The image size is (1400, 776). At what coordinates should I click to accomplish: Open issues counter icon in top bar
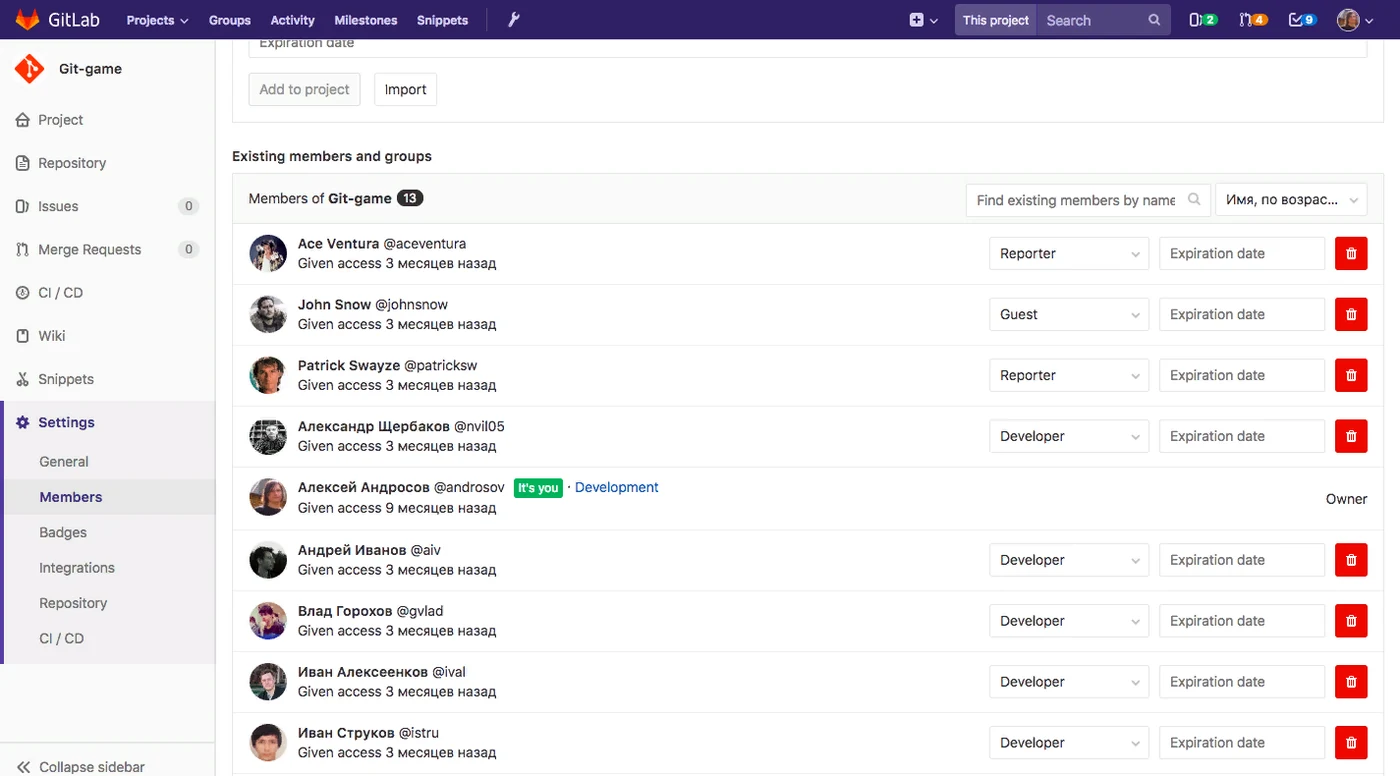pyautogui.click(x=1203, y=20)
